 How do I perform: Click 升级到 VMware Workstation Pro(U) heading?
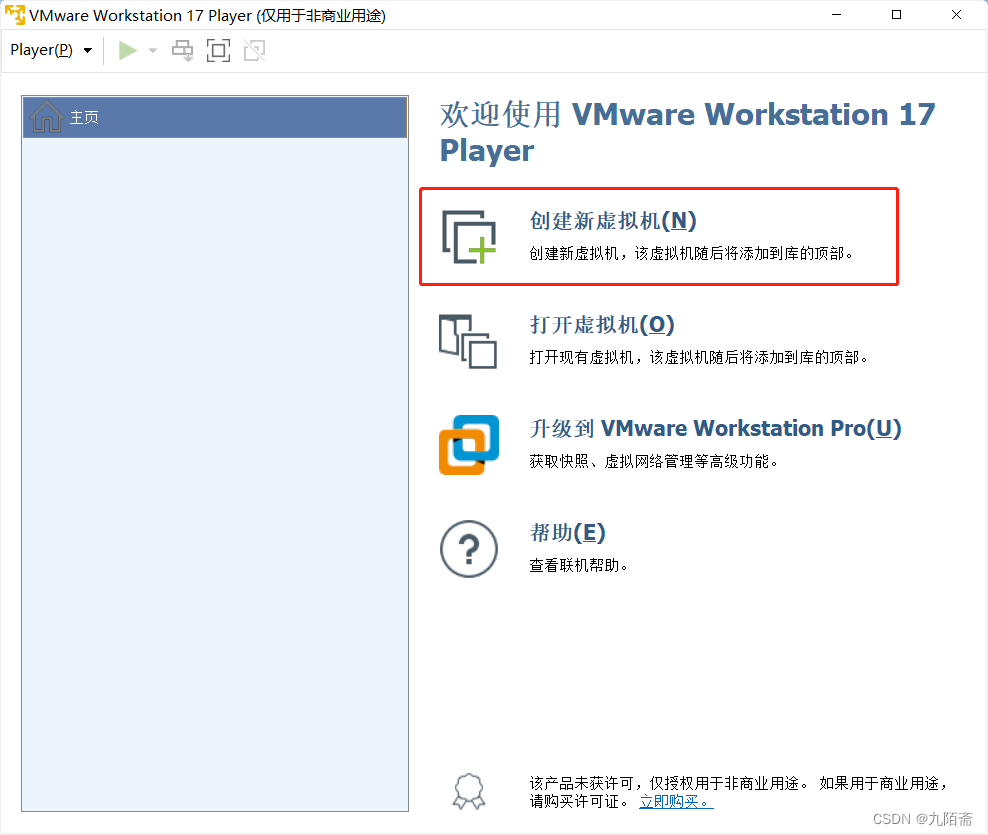tap(715, 429)
